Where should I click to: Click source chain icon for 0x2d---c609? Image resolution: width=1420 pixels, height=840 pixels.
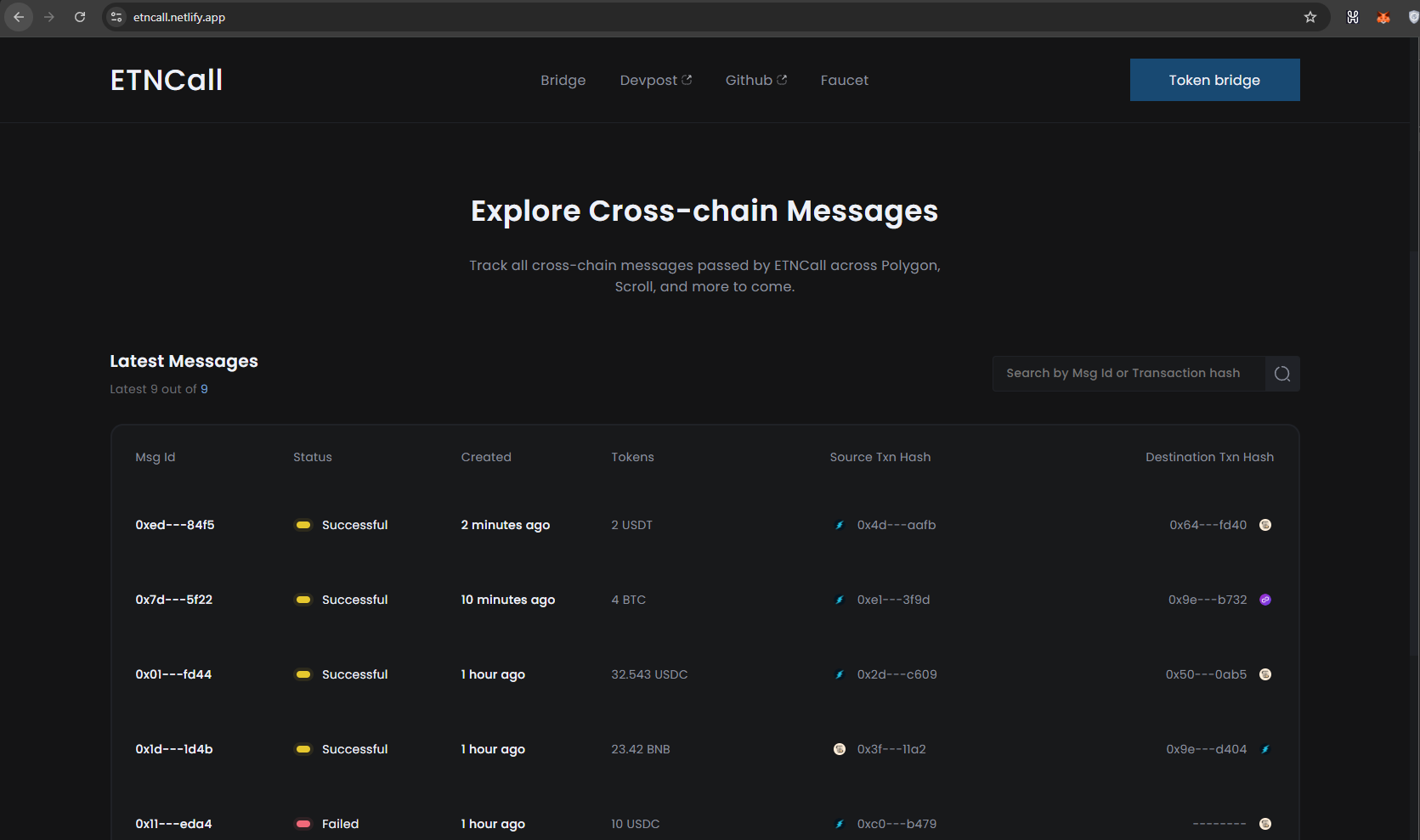[x=840, y=674]
